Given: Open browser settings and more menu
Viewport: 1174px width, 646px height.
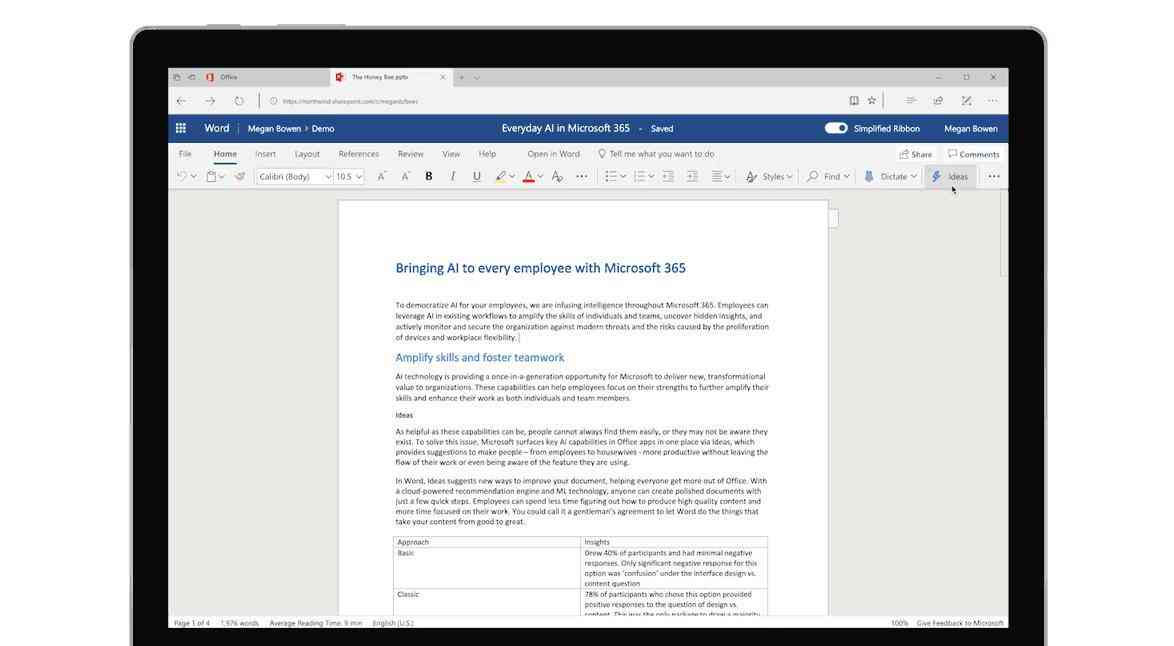Looking at the screenshot, I should pos(992,100).
